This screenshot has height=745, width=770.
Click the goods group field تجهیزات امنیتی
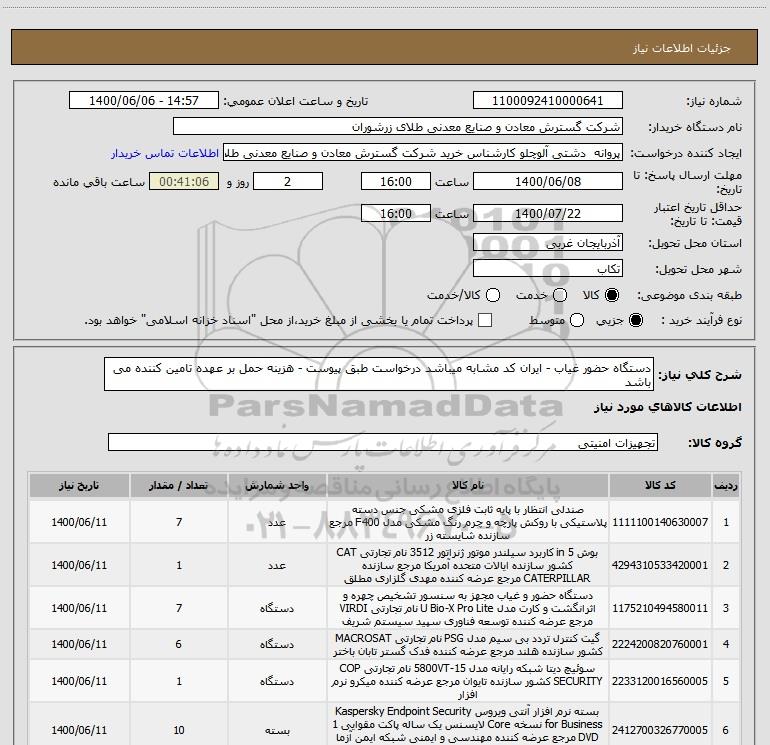(383, 442)
